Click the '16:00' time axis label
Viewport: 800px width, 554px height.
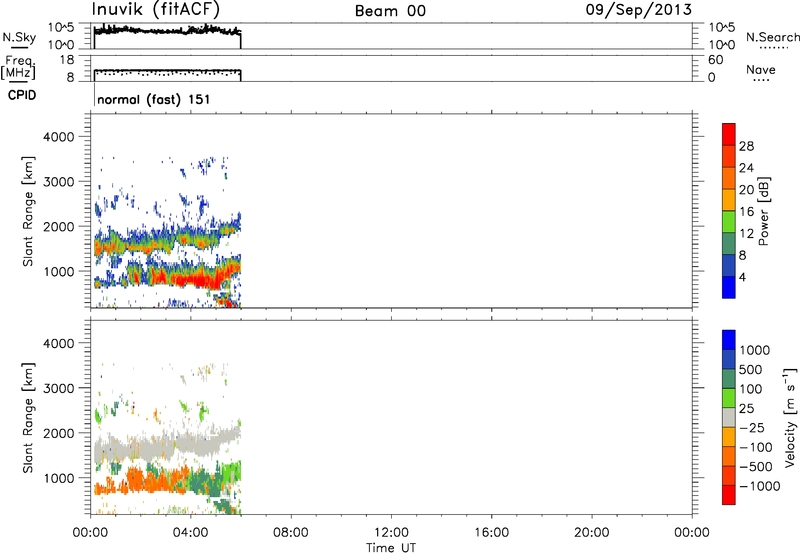(x=491, y=533)
